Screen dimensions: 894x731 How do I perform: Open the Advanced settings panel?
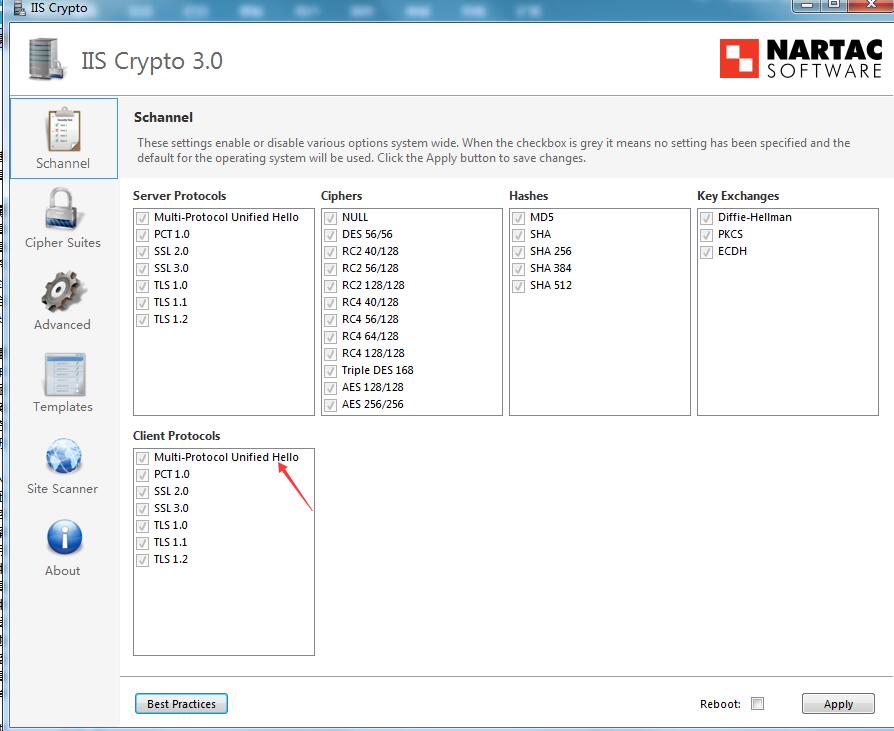62,300
